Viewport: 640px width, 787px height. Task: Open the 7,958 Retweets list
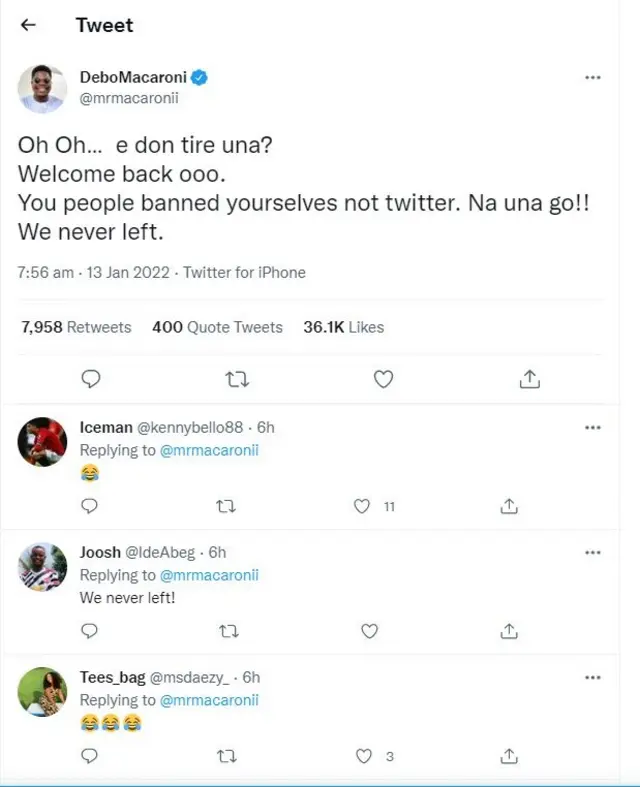point(76,327)
